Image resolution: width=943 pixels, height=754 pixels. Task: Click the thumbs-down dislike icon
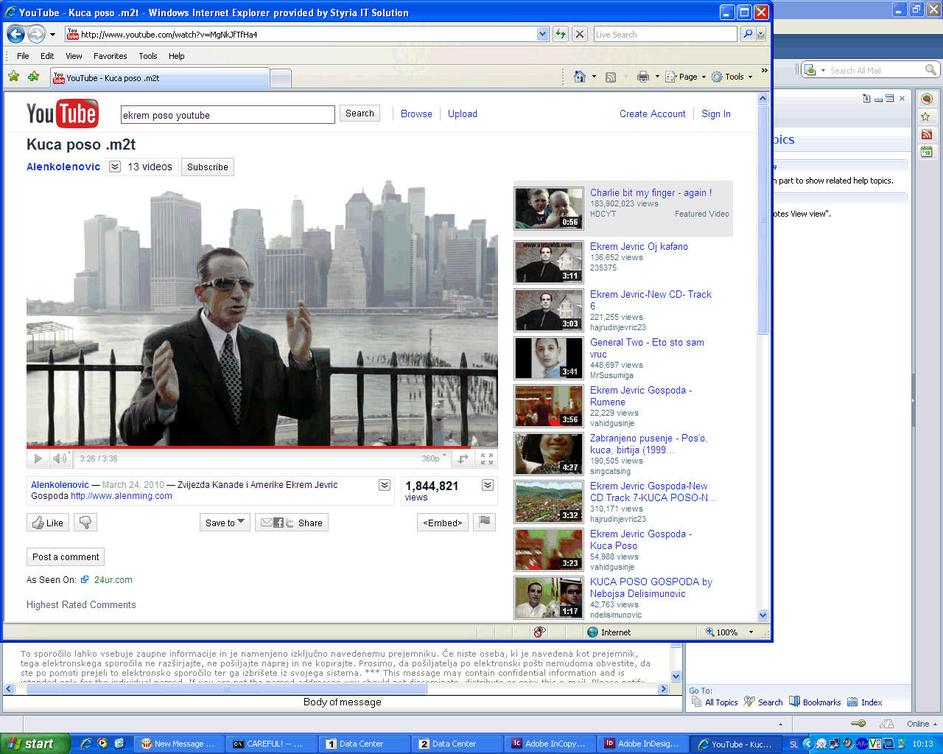[85, 522]
